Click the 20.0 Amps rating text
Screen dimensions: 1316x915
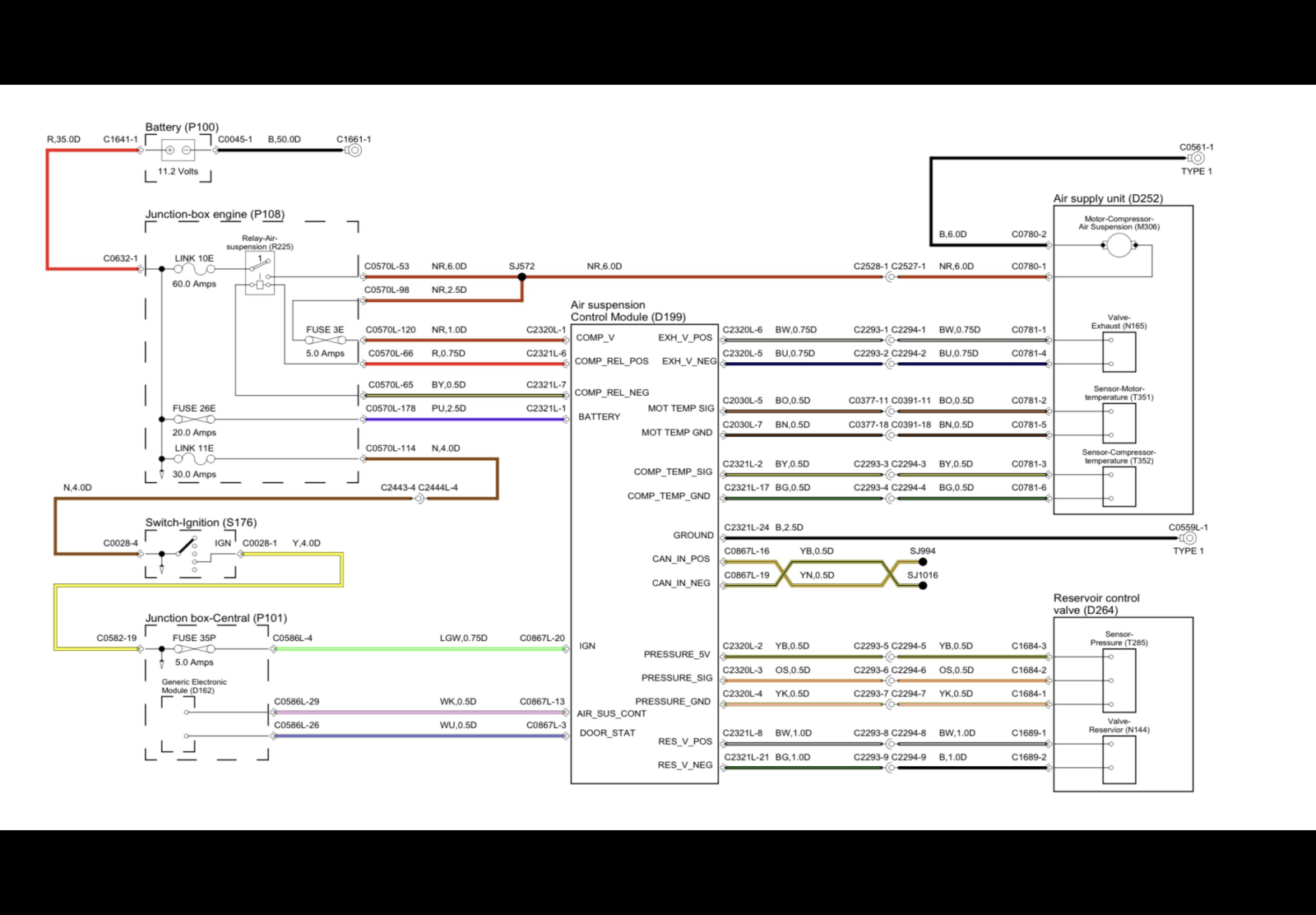pyautogui.click(x=194, y=433)
